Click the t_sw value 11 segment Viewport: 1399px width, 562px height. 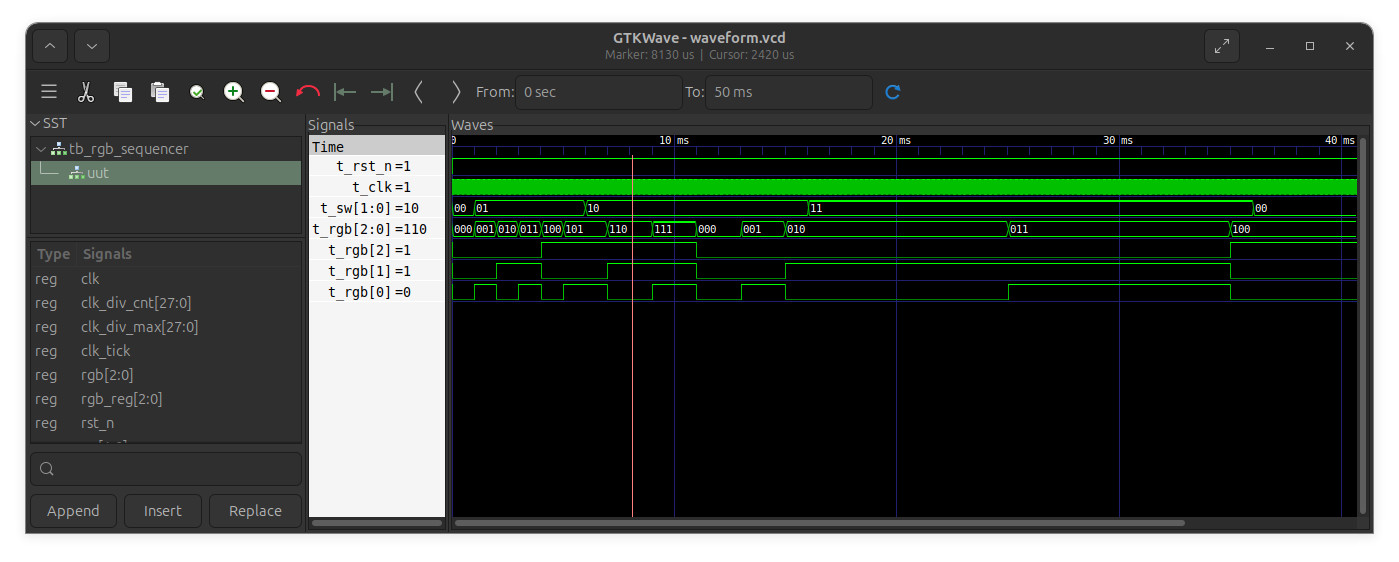pos(1030,208)
